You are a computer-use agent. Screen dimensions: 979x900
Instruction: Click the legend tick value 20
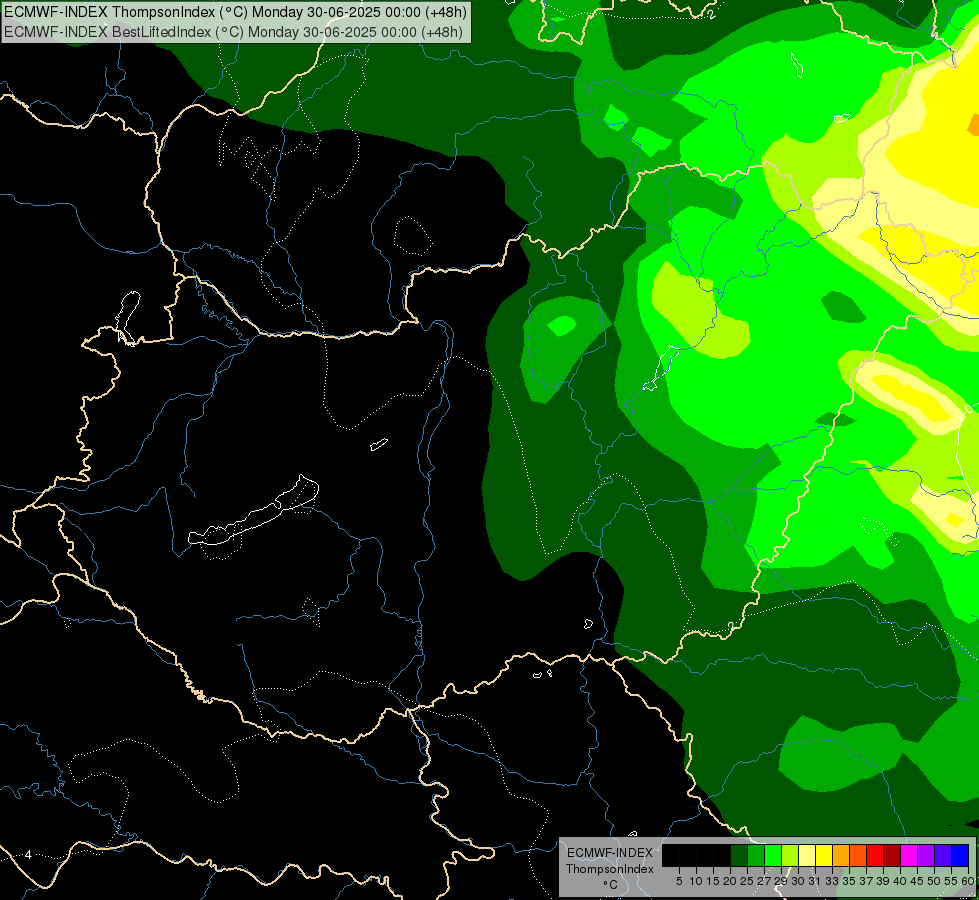(730, 881)
